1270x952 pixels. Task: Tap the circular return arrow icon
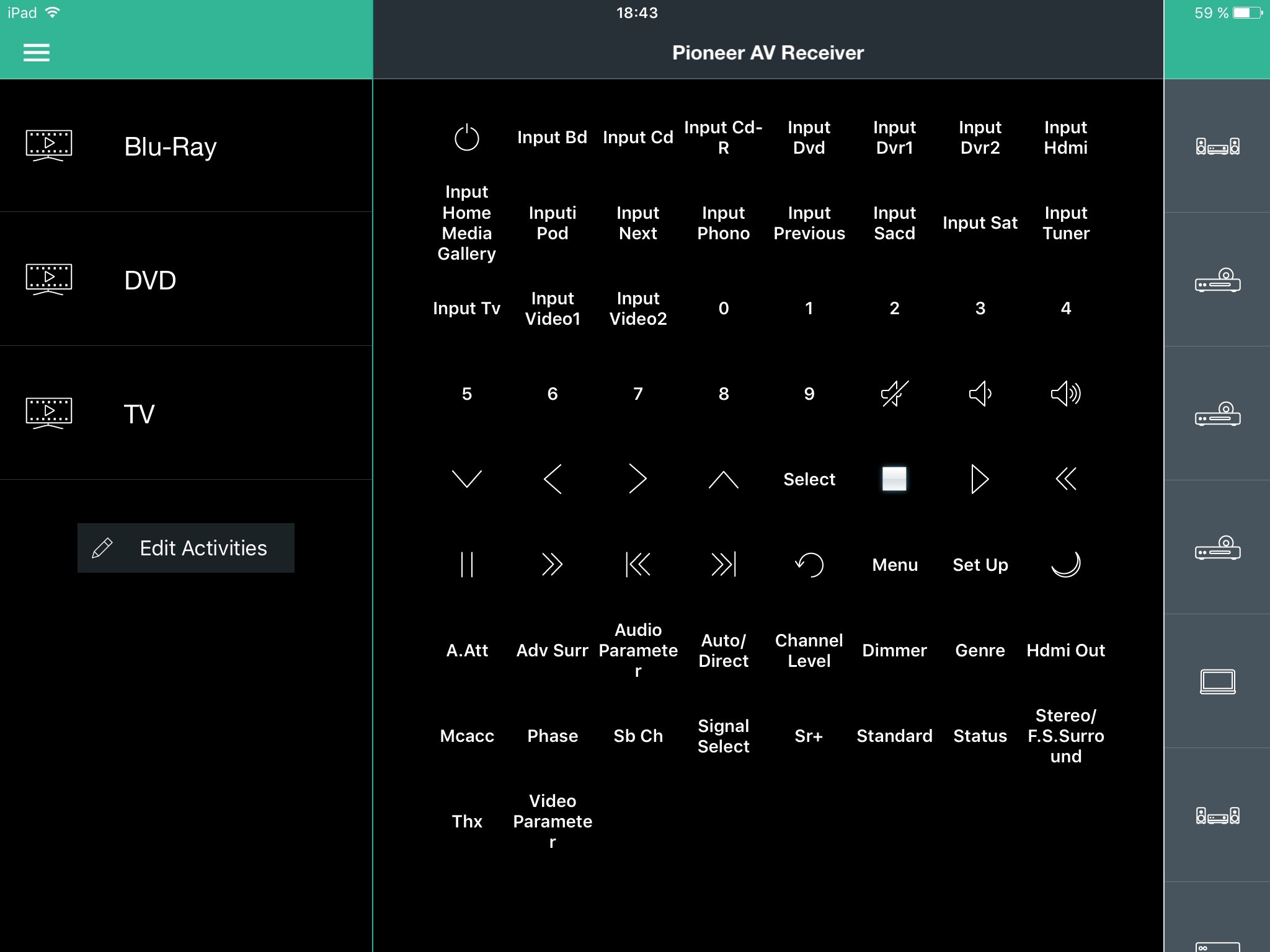tap(809, 565)
